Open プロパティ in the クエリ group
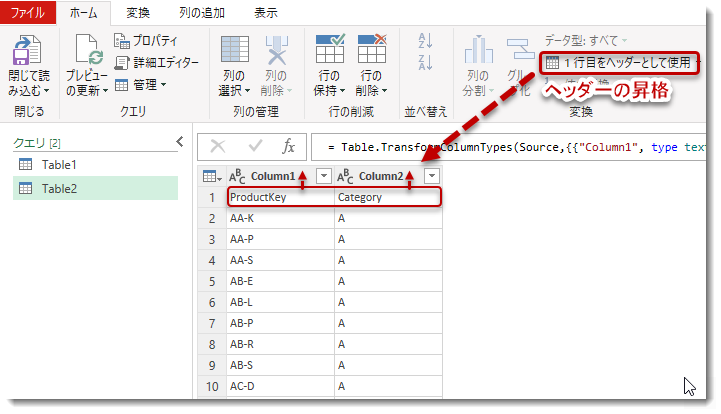The height and width of the screenshot is (414, 721). click(146, 40)
